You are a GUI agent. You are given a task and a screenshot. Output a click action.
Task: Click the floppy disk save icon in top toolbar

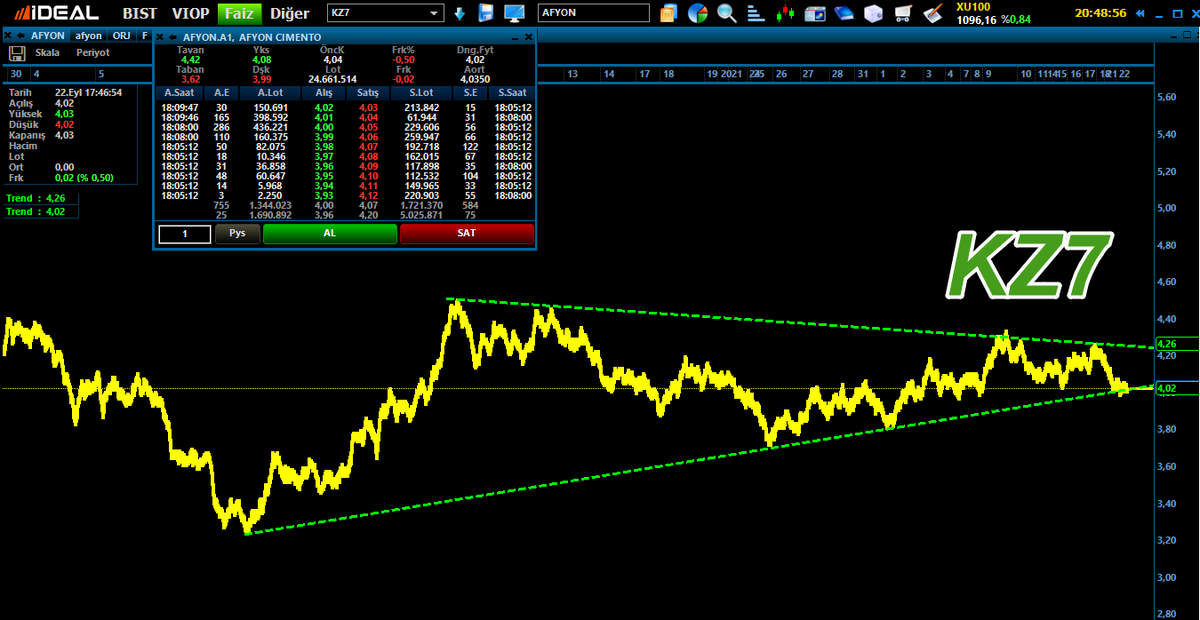click(x=487, y=13)
